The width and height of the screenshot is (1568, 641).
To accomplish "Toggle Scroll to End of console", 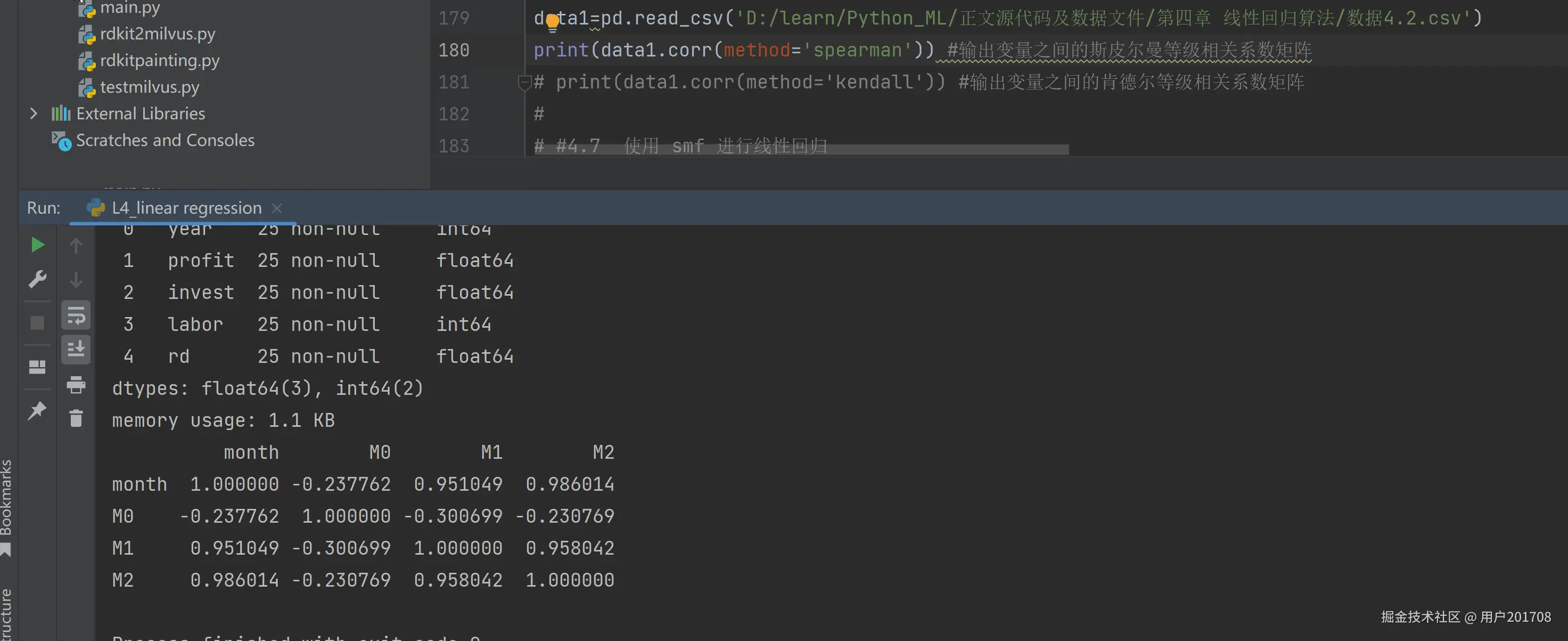I will pyautogui.click(x=76, y=350).
